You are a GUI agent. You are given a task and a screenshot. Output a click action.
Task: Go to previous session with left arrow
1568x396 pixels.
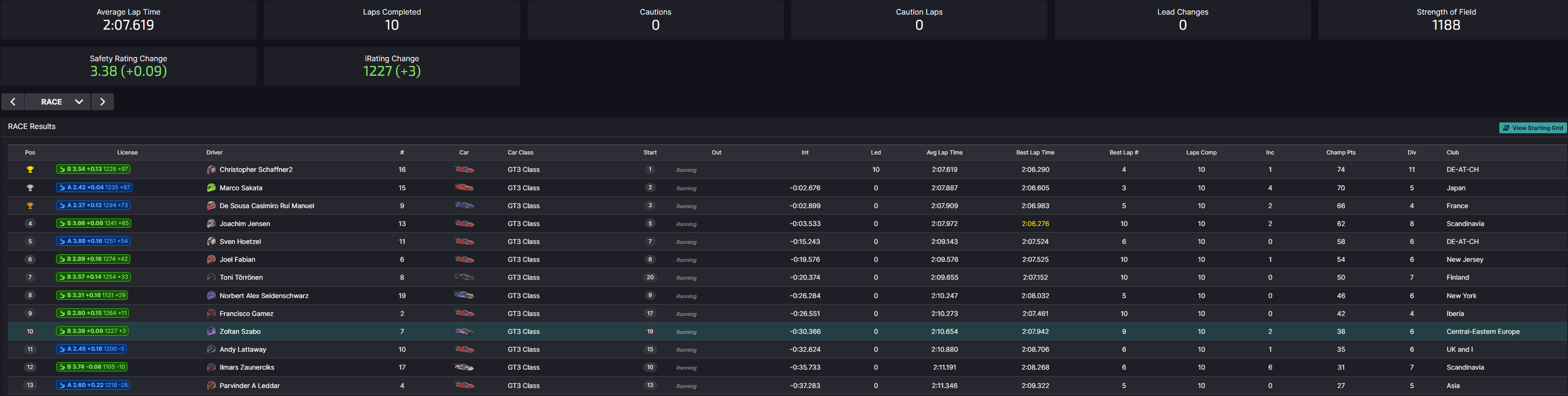point(13,102)
